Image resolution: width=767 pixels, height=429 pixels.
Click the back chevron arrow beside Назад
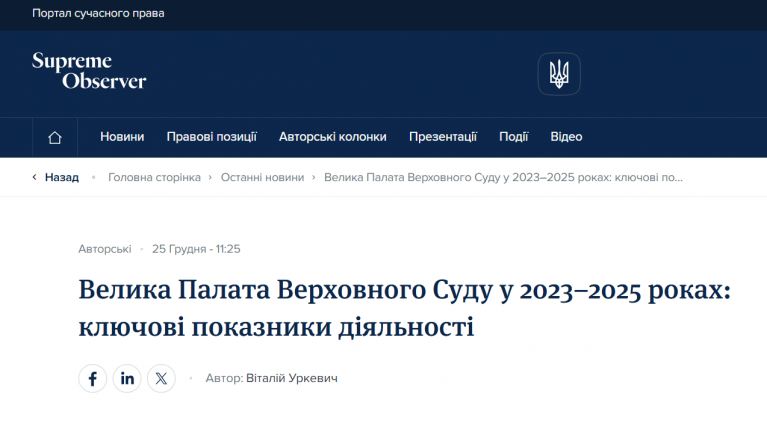(x=35, y=177)
